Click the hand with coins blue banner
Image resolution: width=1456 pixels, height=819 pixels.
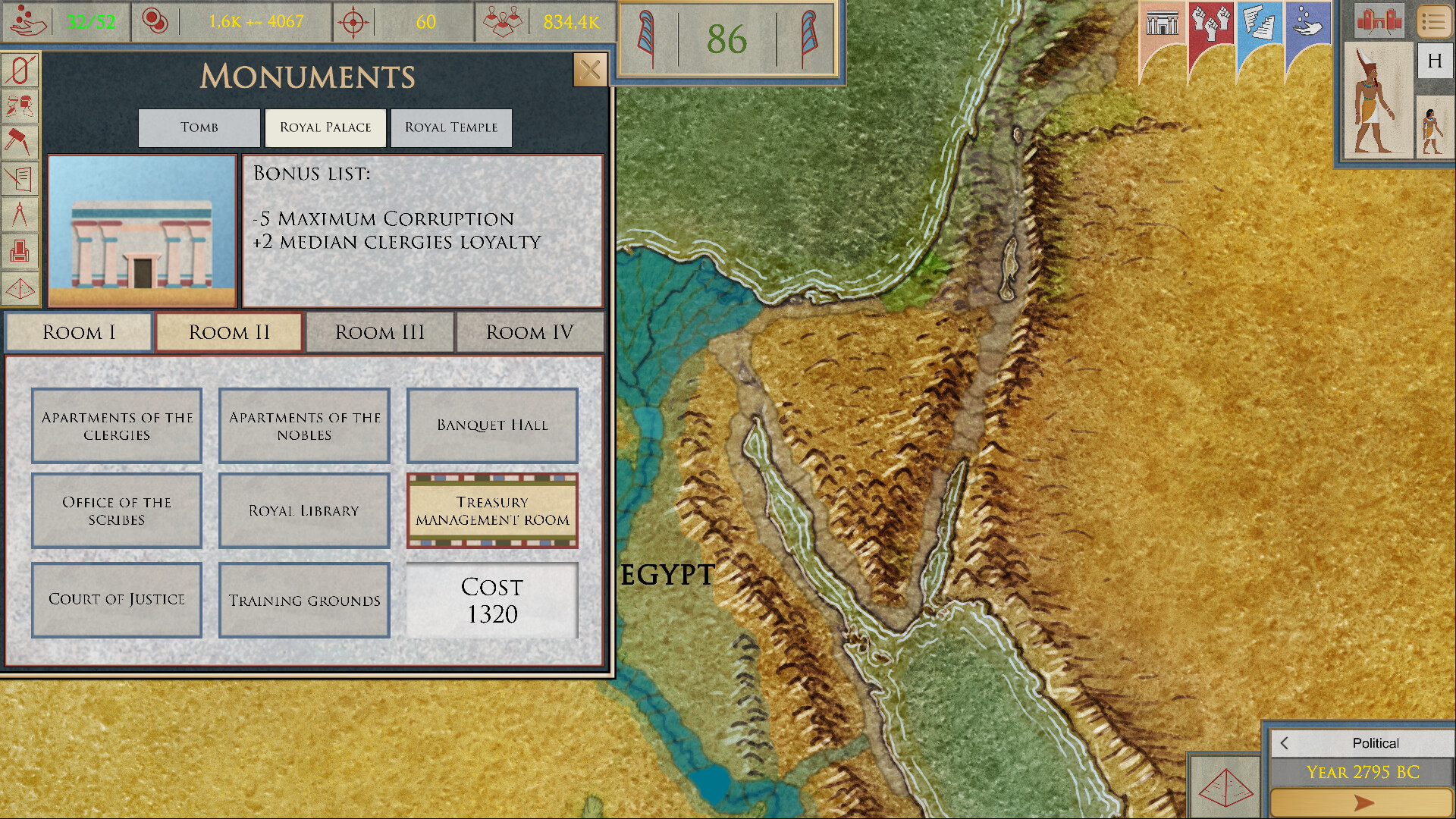pos(1307,23)
